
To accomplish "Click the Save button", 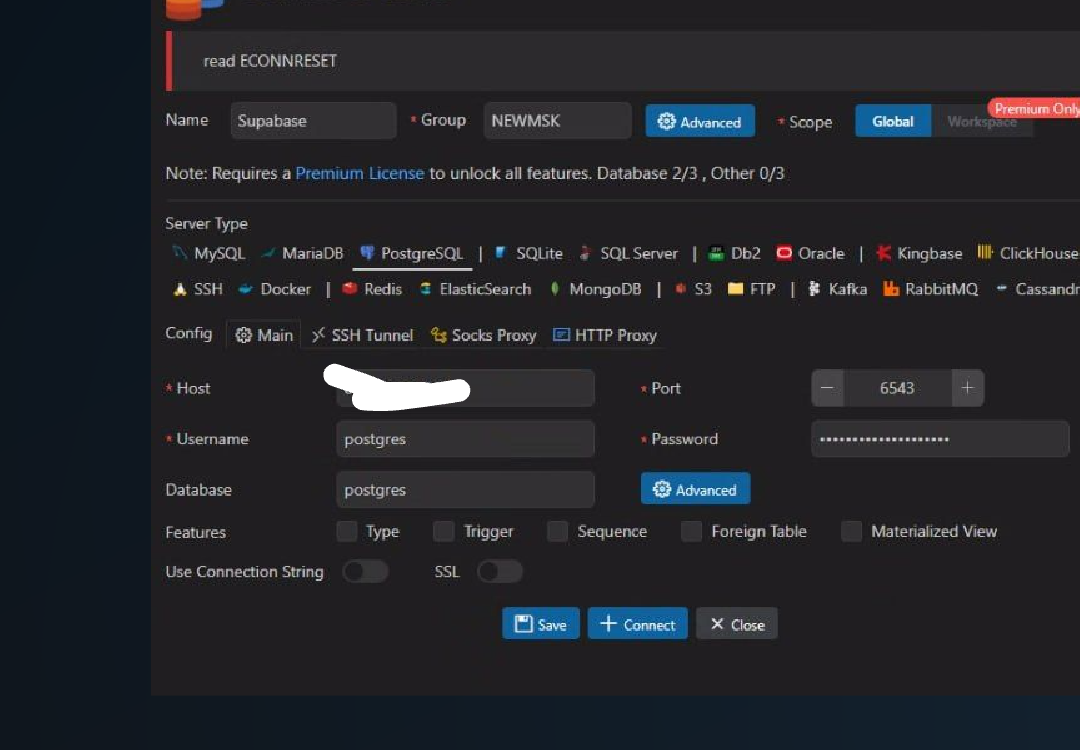I will 541,624.
